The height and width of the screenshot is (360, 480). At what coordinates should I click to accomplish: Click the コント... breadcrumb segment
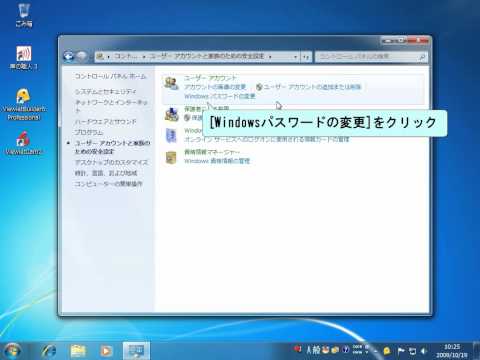coord(126,56)
